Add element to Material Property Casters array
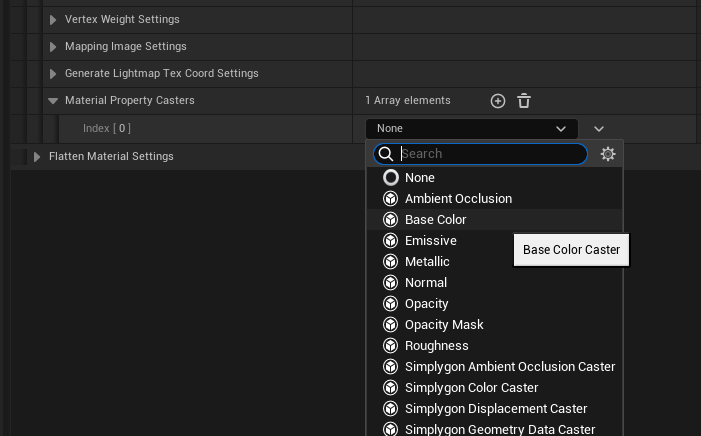The height and width of the screenshot is (436, 701). pos(498,101)
